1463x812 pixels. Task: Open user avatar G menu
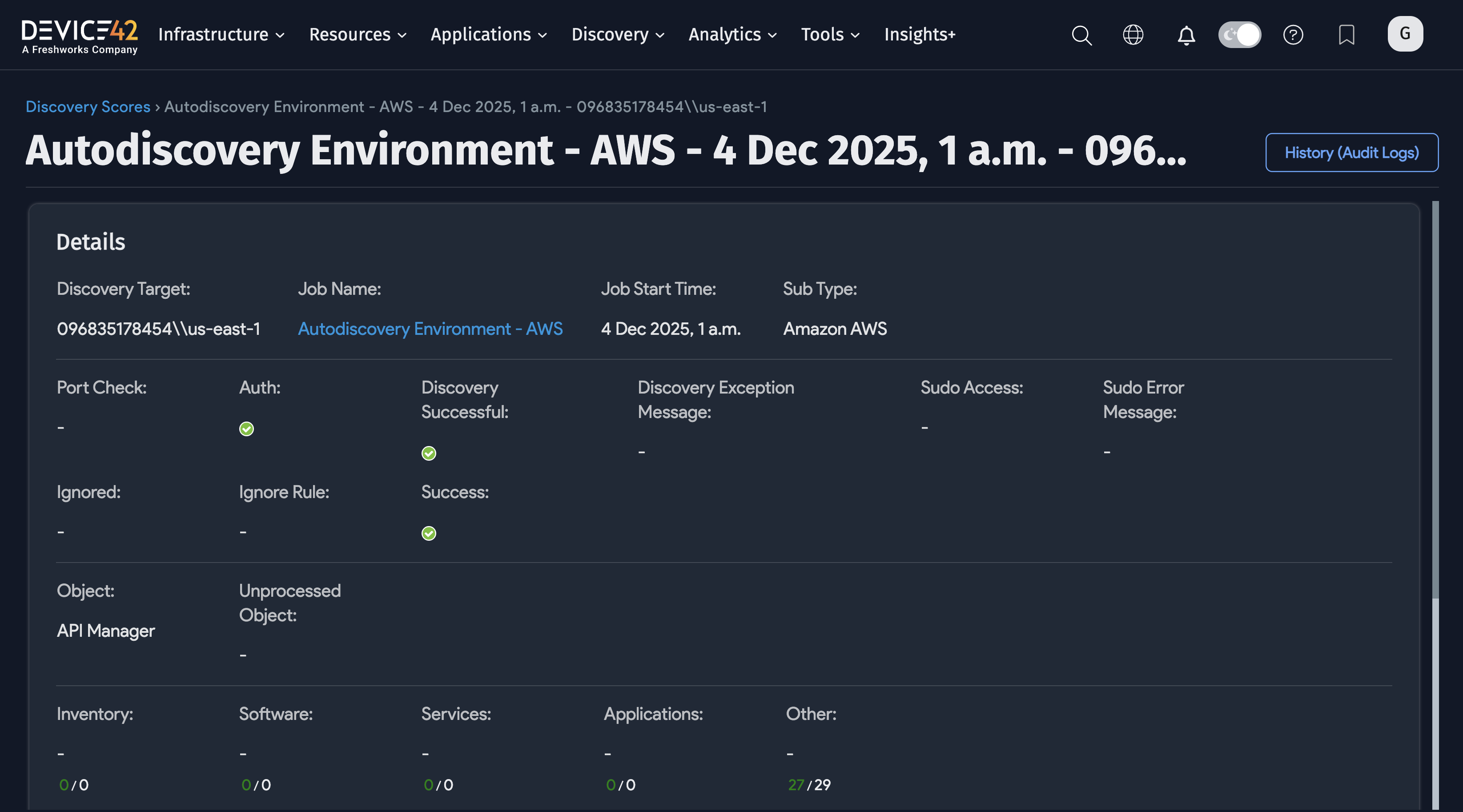[x=1405, y=34]
